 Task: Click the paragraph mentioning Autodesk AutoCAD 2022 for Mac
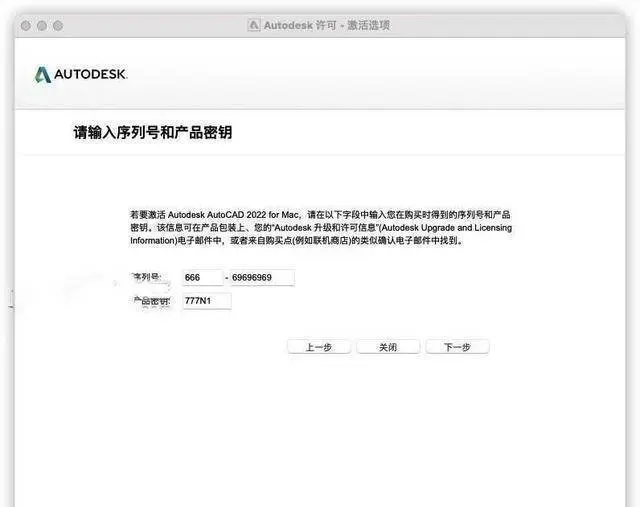(x=321, y=227)
